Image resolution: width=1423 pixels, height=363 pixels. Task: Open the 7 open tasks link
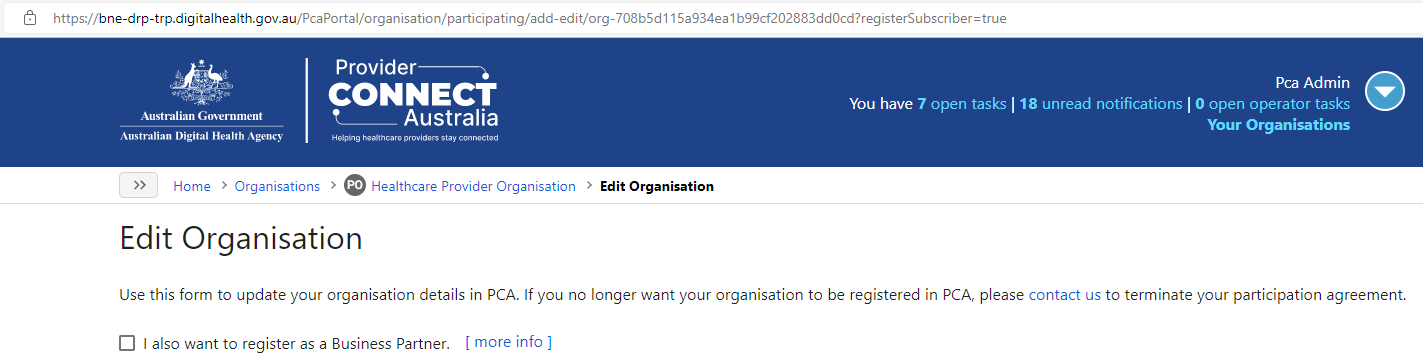coord(962,104)
